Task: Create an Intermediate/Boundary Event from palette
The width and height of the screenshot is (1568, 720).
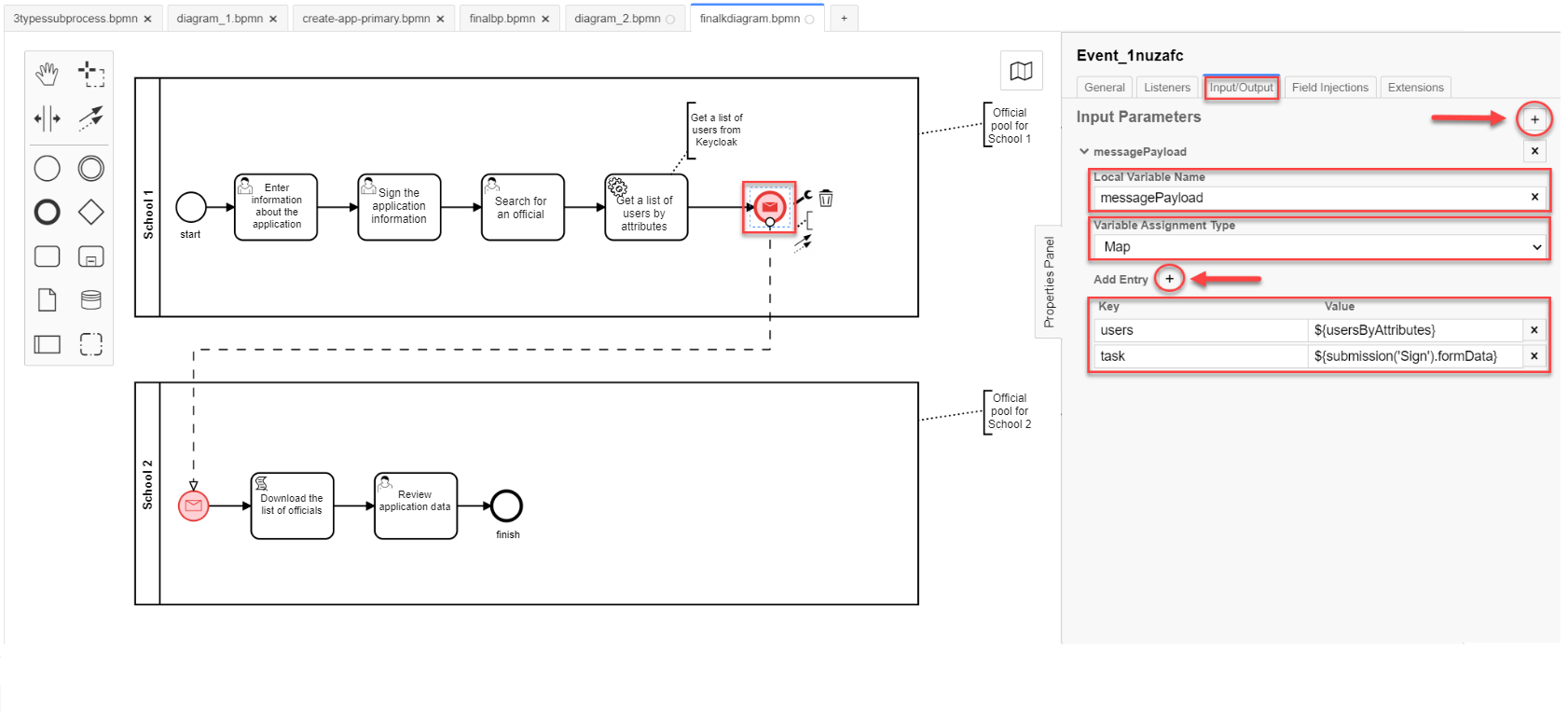Action: [91, 169]
